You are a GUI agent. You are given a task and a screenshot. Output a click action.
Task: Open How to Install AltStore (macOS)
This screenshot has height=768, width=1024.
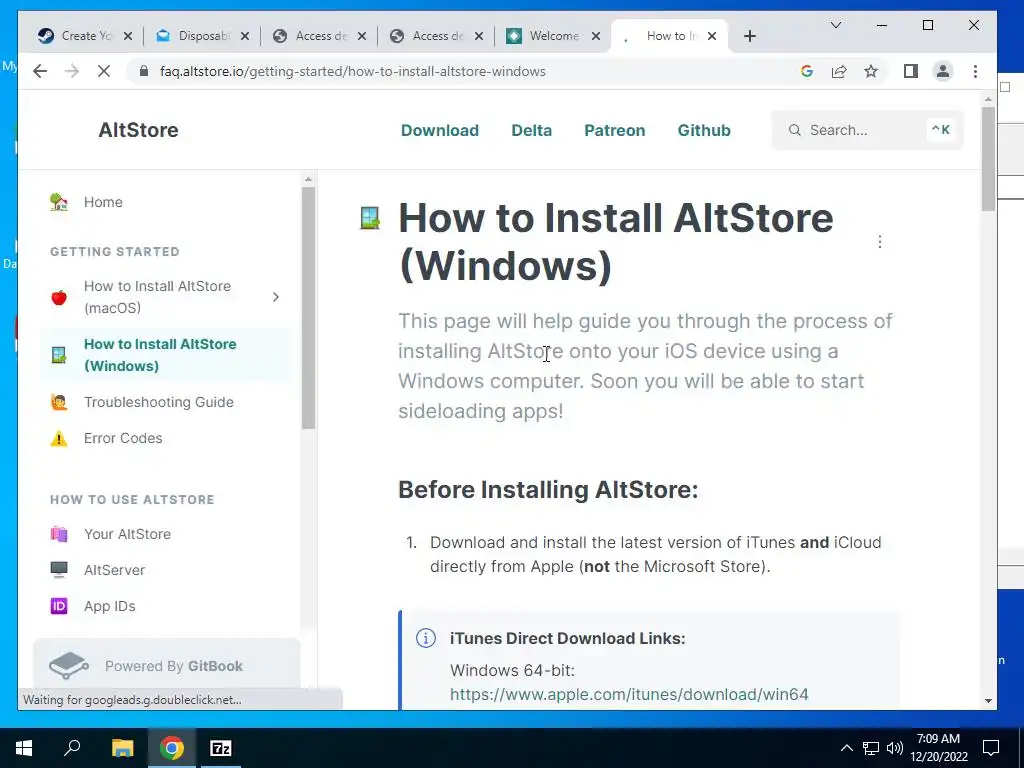(x=157, y=297)
